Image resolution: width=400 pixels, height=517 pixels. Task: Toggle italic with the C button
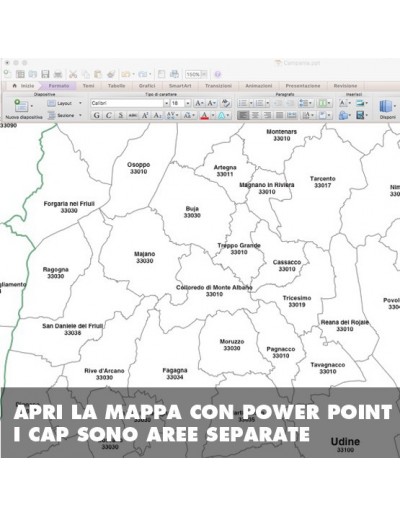tap(108, 115)
